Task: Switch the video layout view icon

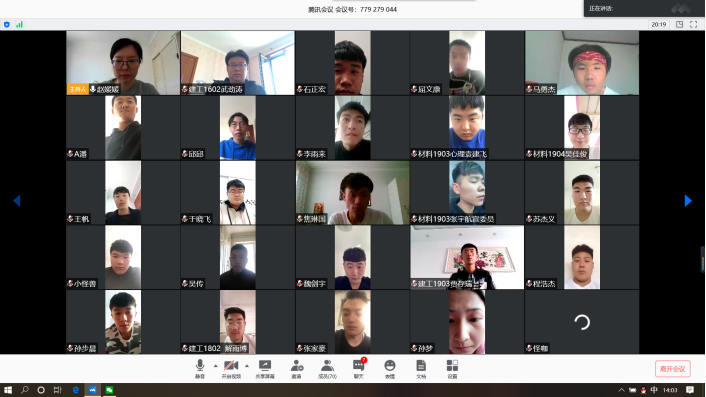Action: [x=679, y=24]
